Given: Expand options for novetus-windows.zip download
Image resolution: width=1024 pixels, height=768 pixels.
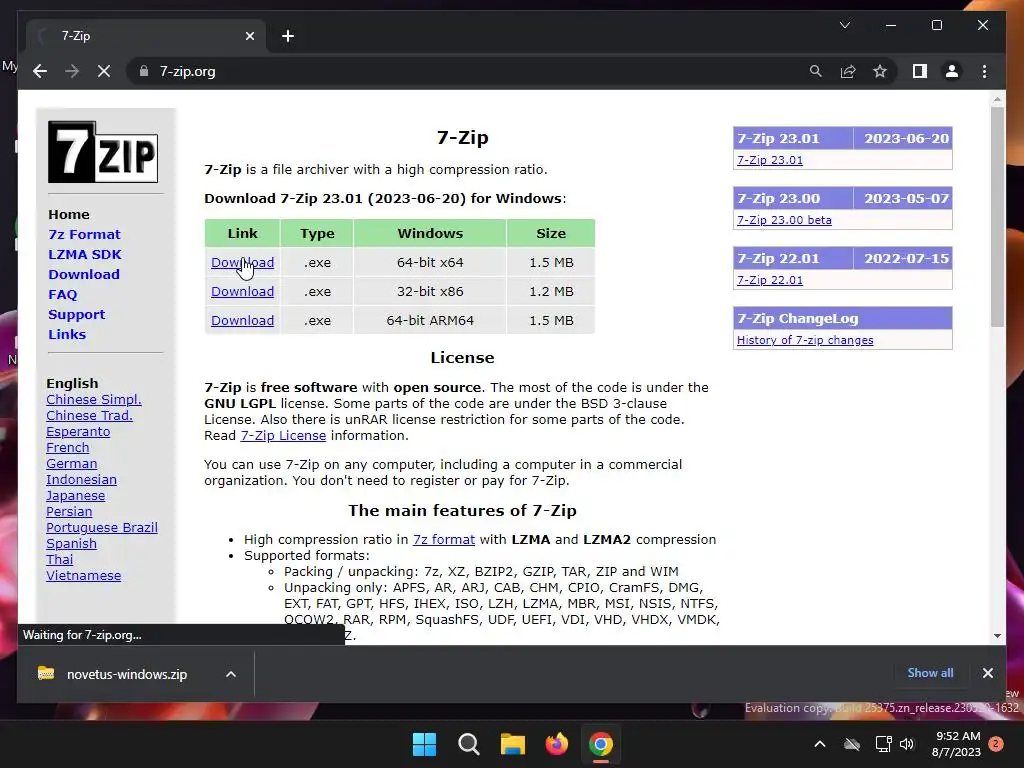Looking at the screenshot, I should (x=231, y=674).
